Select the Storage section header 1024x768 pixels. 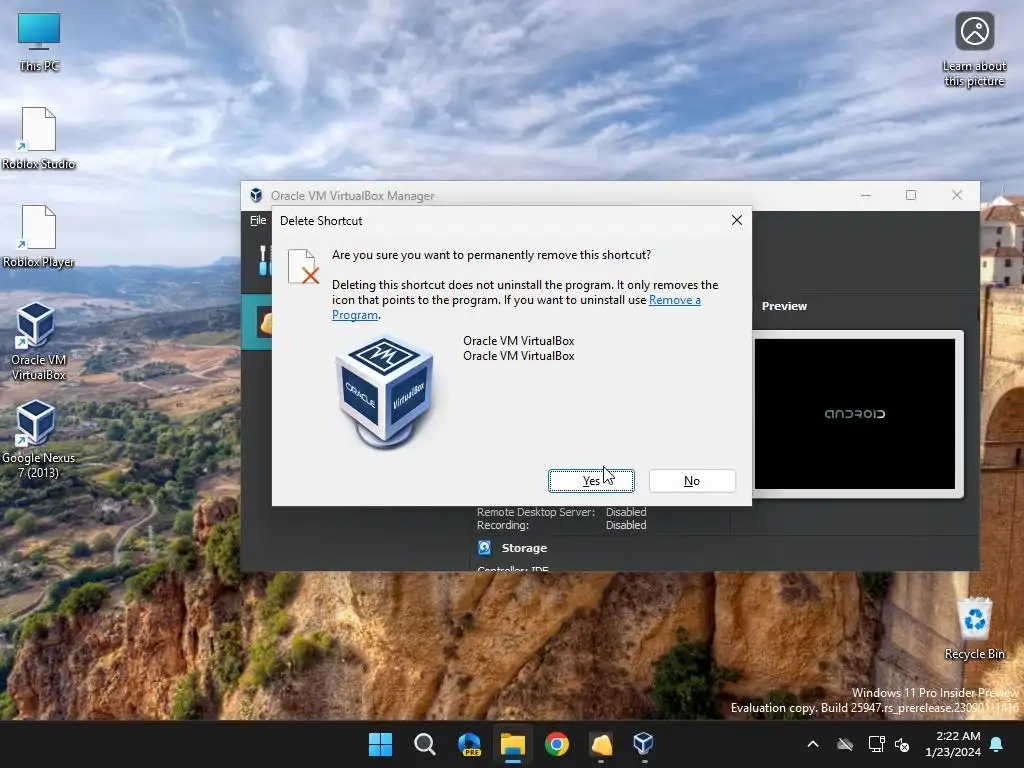tap(524, 548)
